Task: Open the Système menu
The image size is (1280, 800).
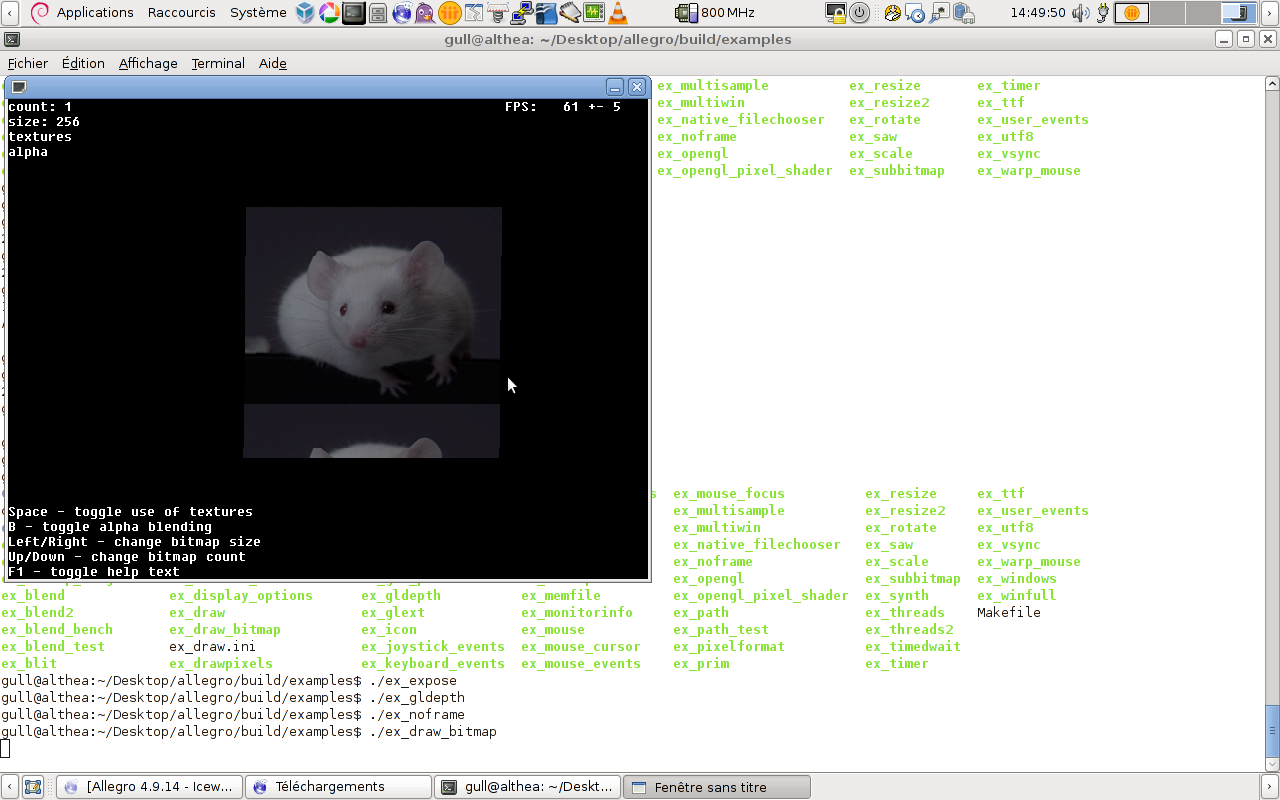Action: point(258,13)
